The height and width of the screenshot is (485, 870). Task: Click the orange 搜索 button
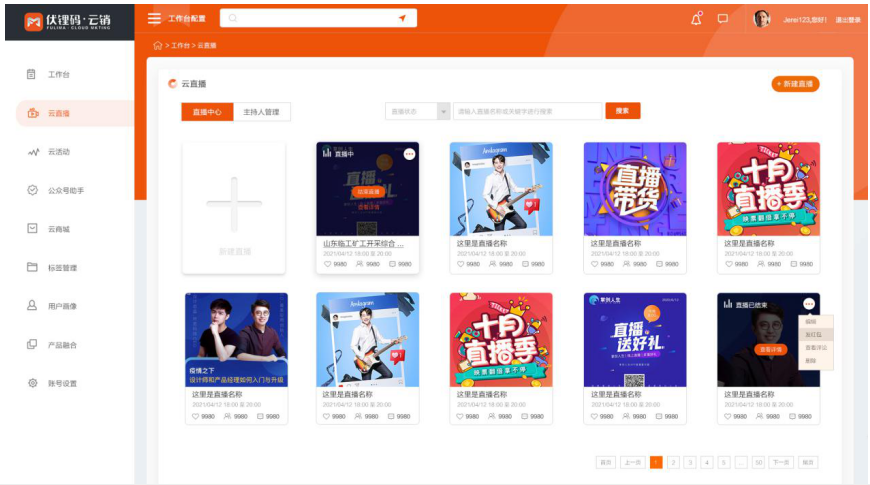(x=622, y=111)
